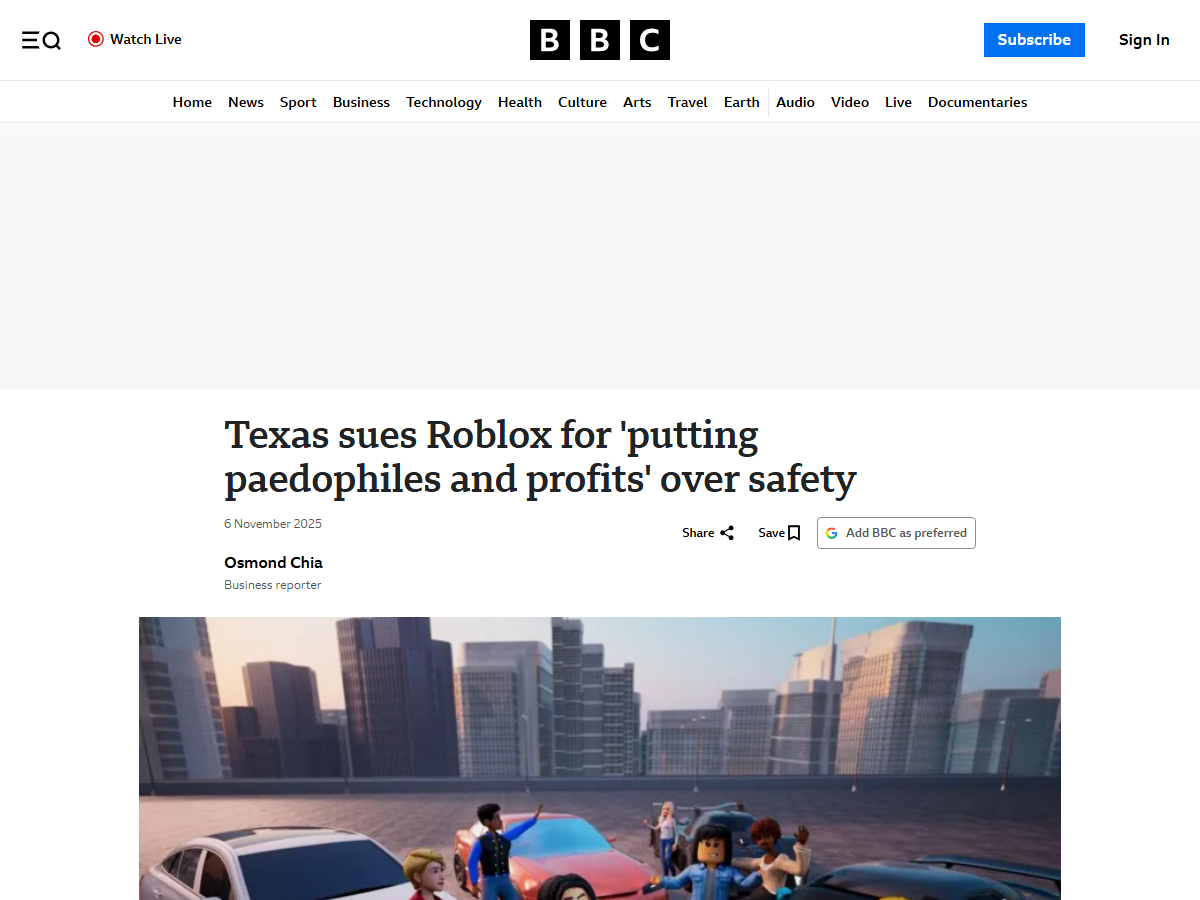The height and width of the screenshot is (900, 1200).
Task: Open the Culture section
Action: click(582, 102)
